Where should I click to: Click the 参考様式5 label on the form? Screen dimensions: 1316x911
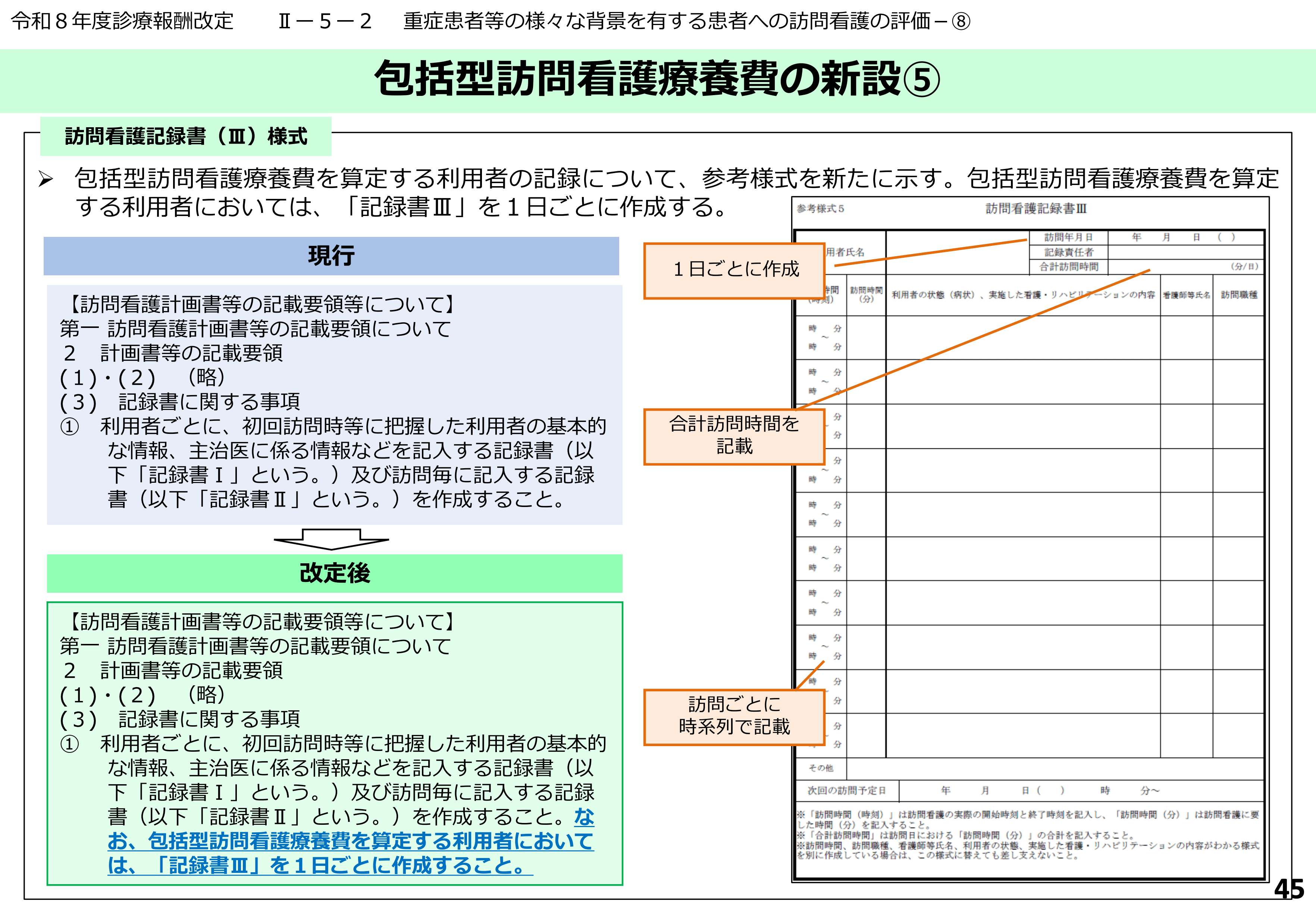820,209
